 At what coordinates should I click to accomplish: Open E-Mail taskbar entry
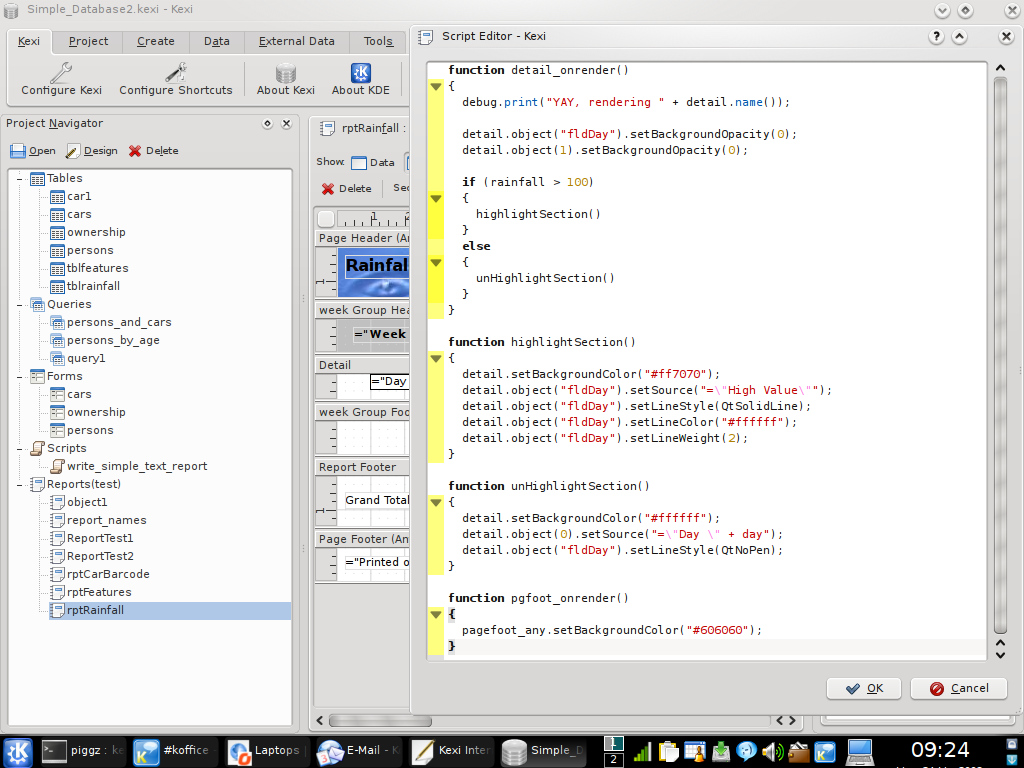[x=359, y=751]
